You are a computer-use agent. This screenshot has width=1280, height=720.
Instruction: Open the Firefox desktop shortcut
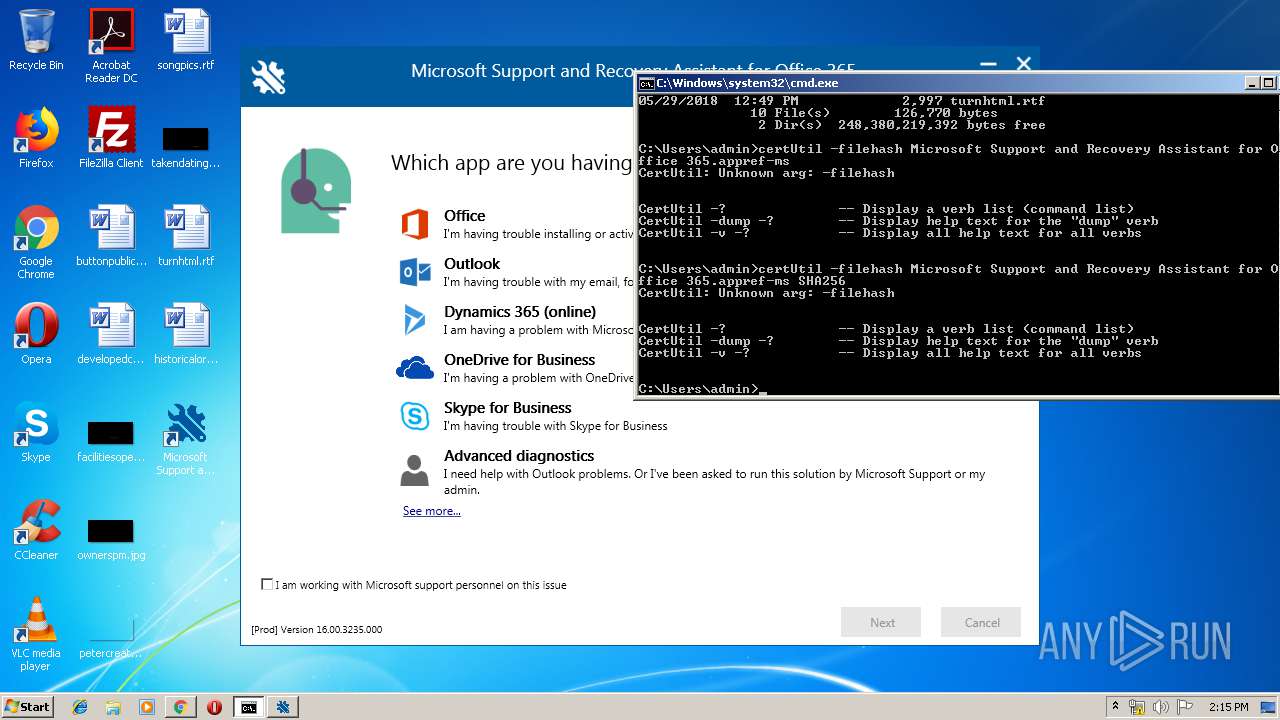[x=36, y=138]
